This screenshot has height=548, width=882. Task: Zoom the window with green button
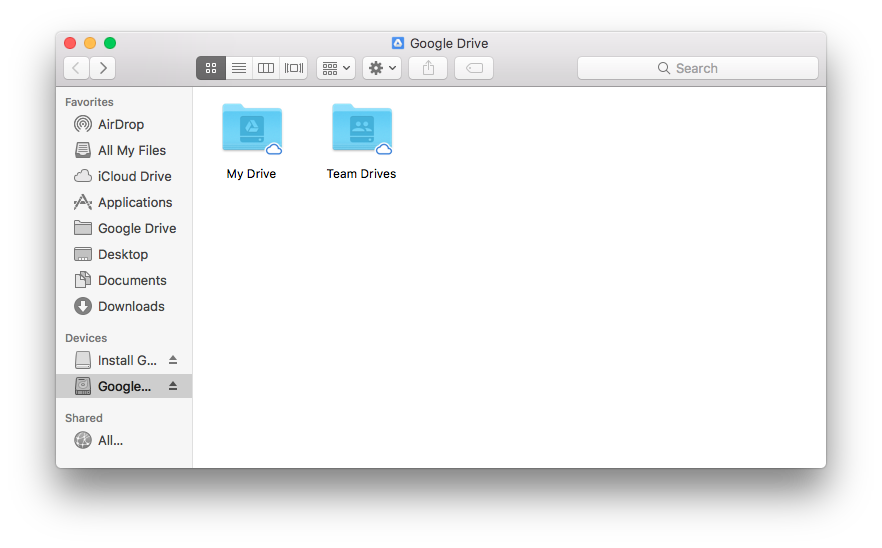click(110, 43)
